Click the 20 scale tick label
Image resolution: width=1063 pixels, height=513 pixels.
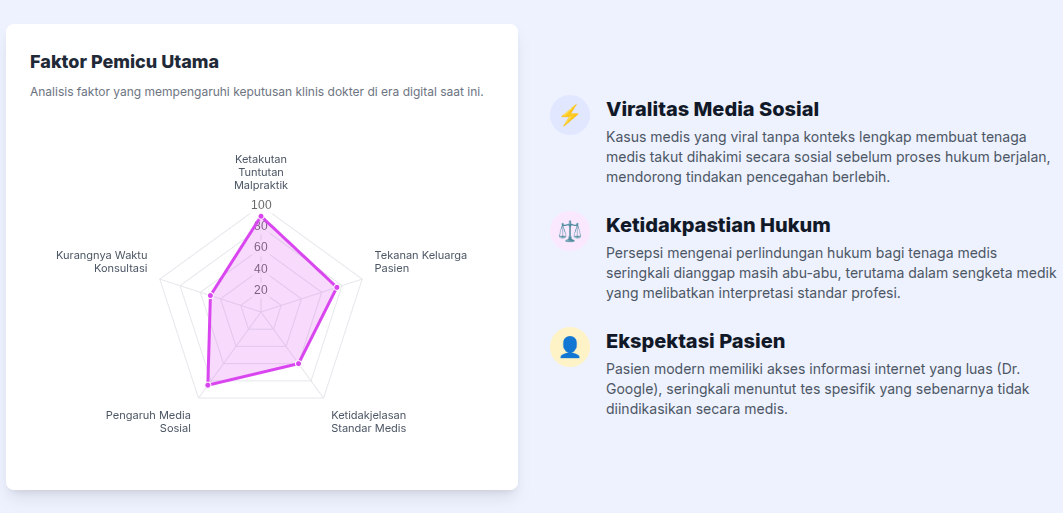(261, 290)
